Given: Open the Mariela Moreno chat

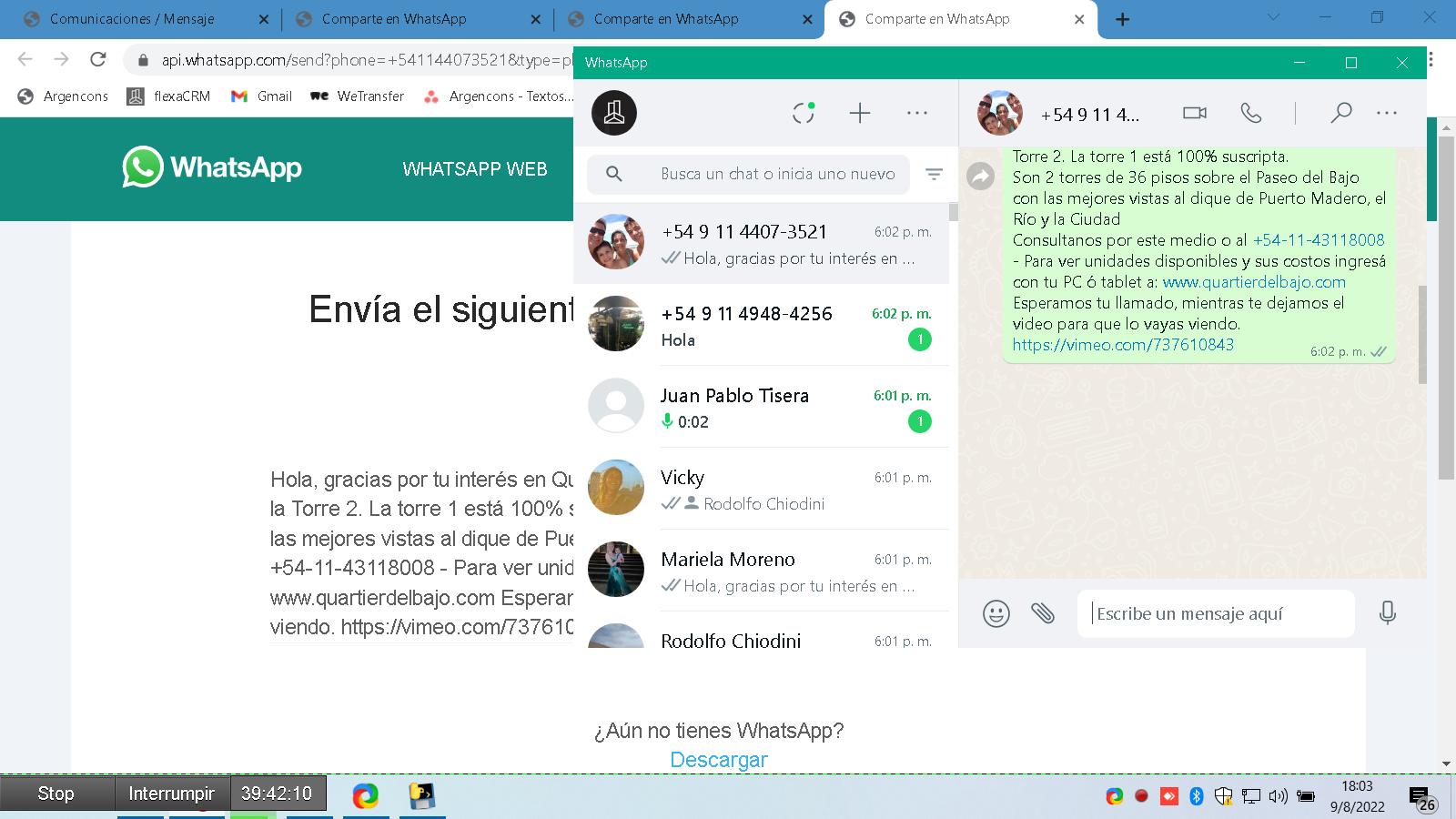Looking at the screenshot, I should pos(761,571).
